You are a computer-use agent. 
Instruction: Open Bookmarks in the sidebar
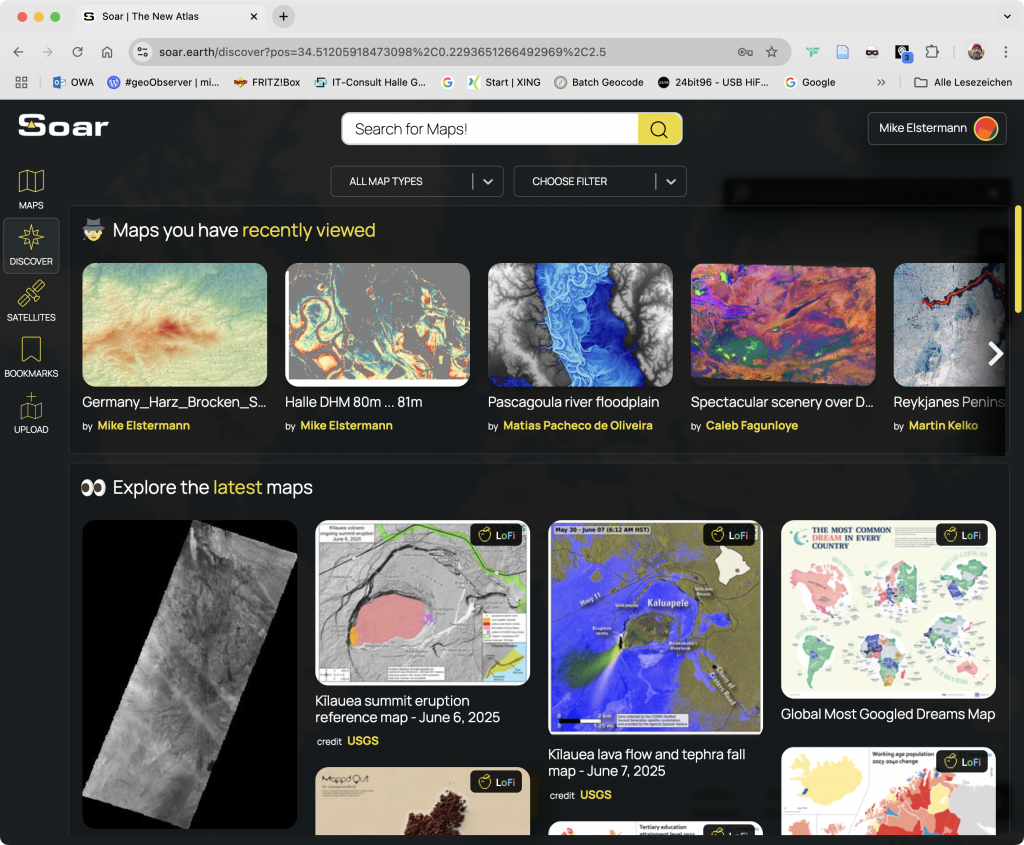pos(31,357)
